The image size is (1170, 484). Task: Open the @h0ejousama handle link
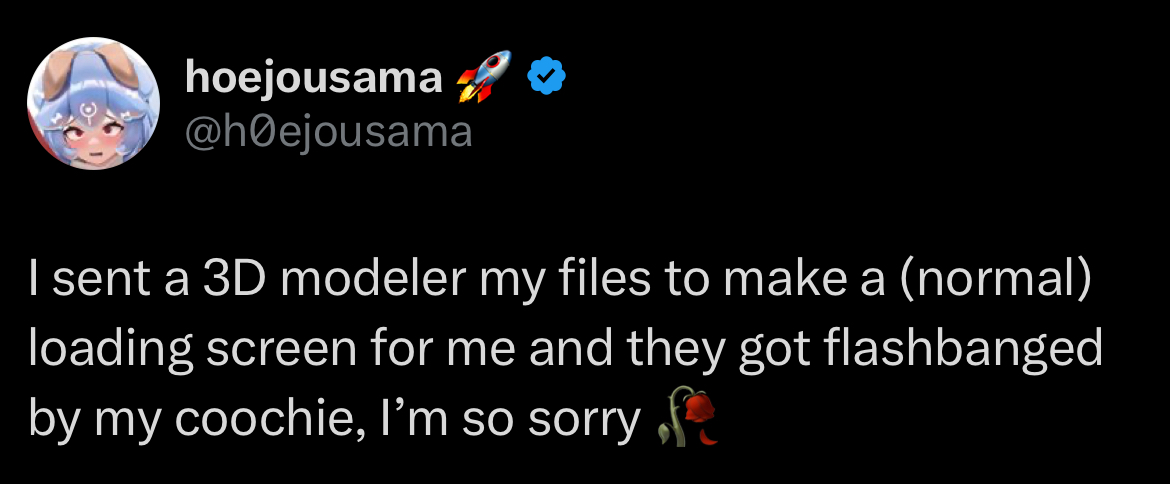tap(329, 131)
